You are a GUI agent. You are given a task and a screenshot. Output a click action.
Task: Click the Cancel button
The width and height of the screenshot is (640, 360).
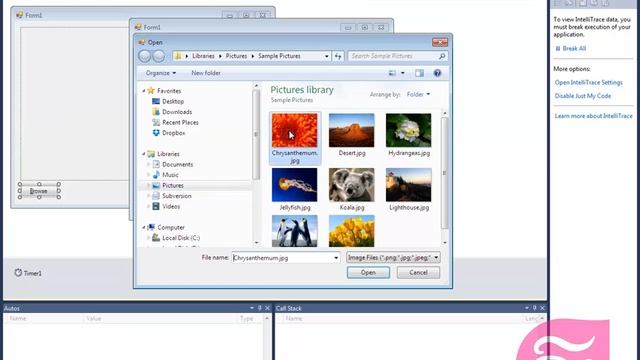(418, 273)
